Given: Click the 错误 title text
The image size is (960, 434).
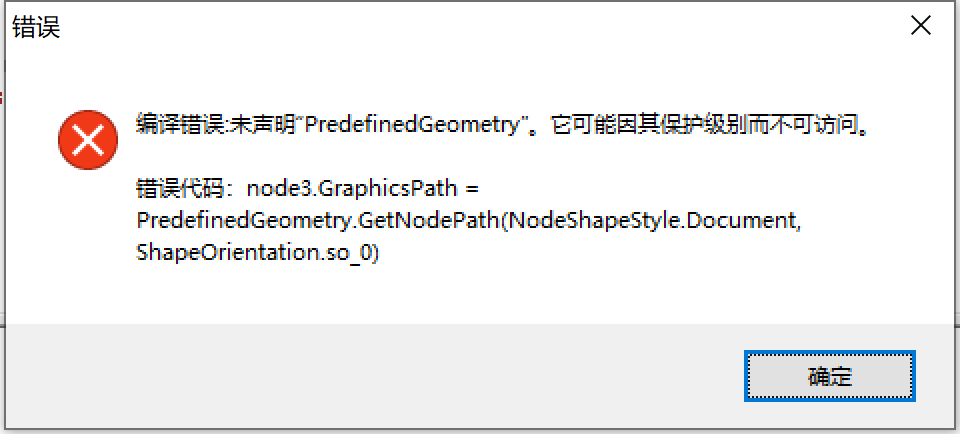Looking at the screenshot, I should point(36,28).
